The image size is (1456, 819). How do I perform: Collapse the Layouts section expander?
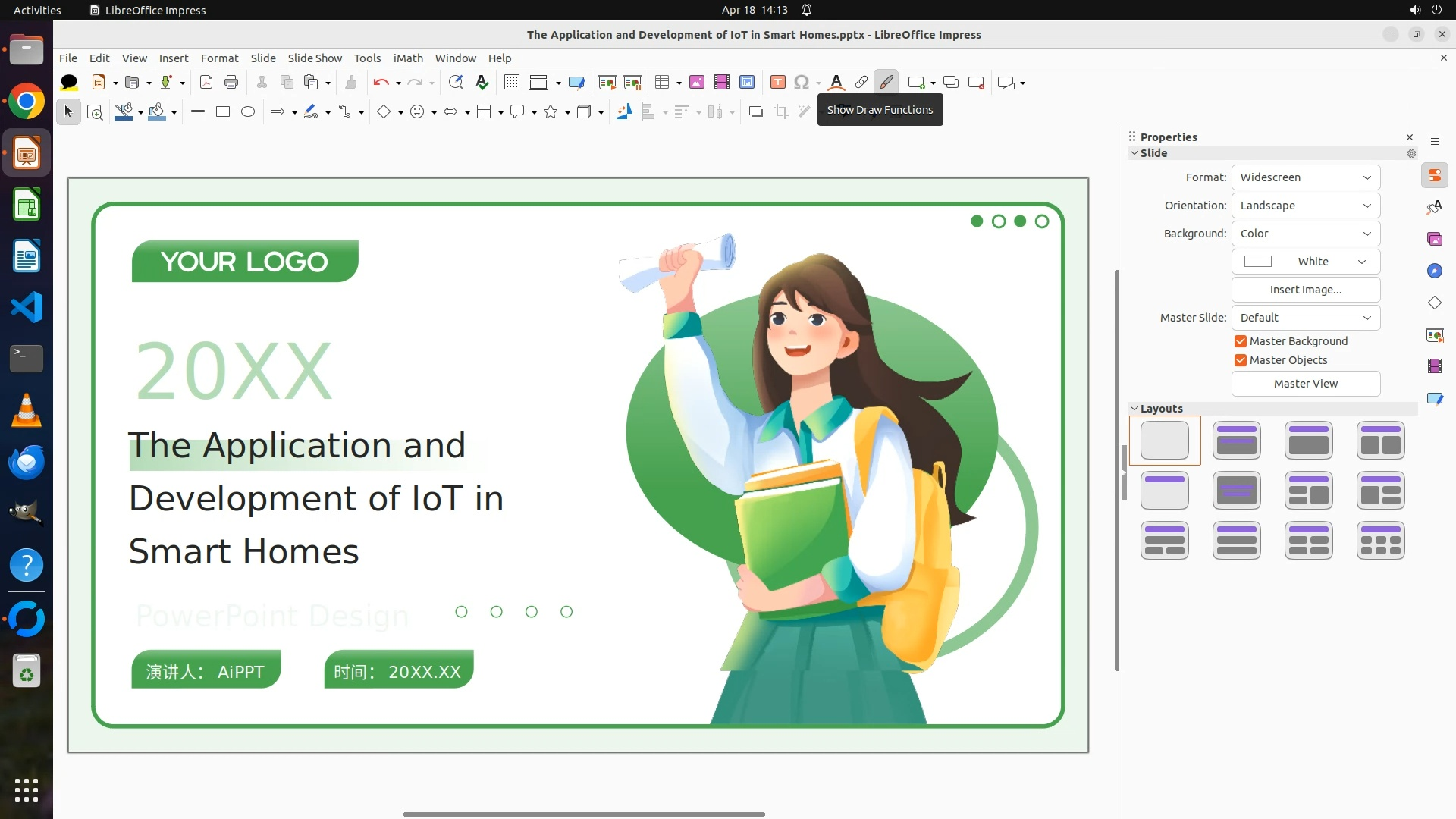pyautogui.click(x=1134, y=409)
